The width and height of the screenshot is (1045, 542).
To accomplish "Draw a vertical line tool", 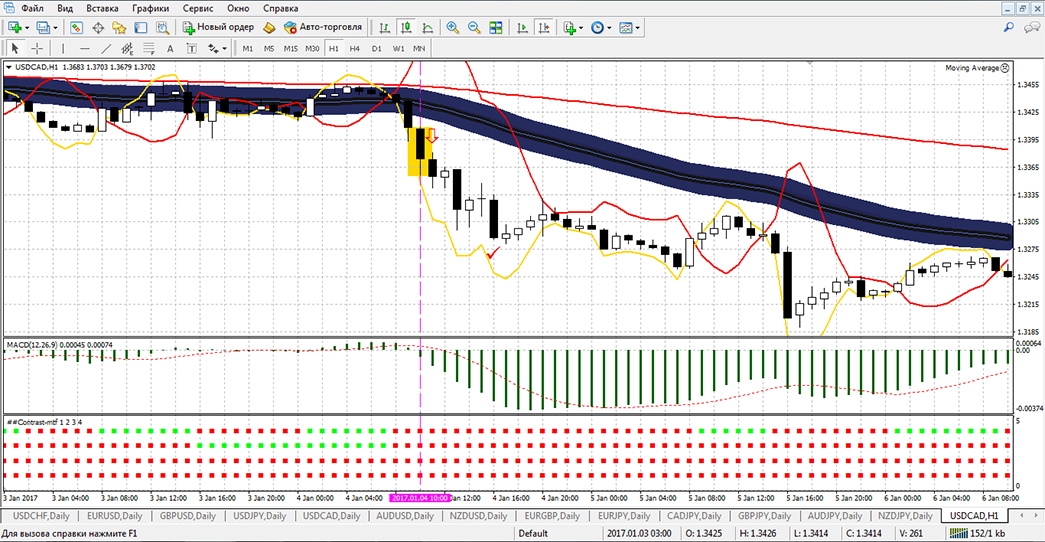I will point(63,48).
